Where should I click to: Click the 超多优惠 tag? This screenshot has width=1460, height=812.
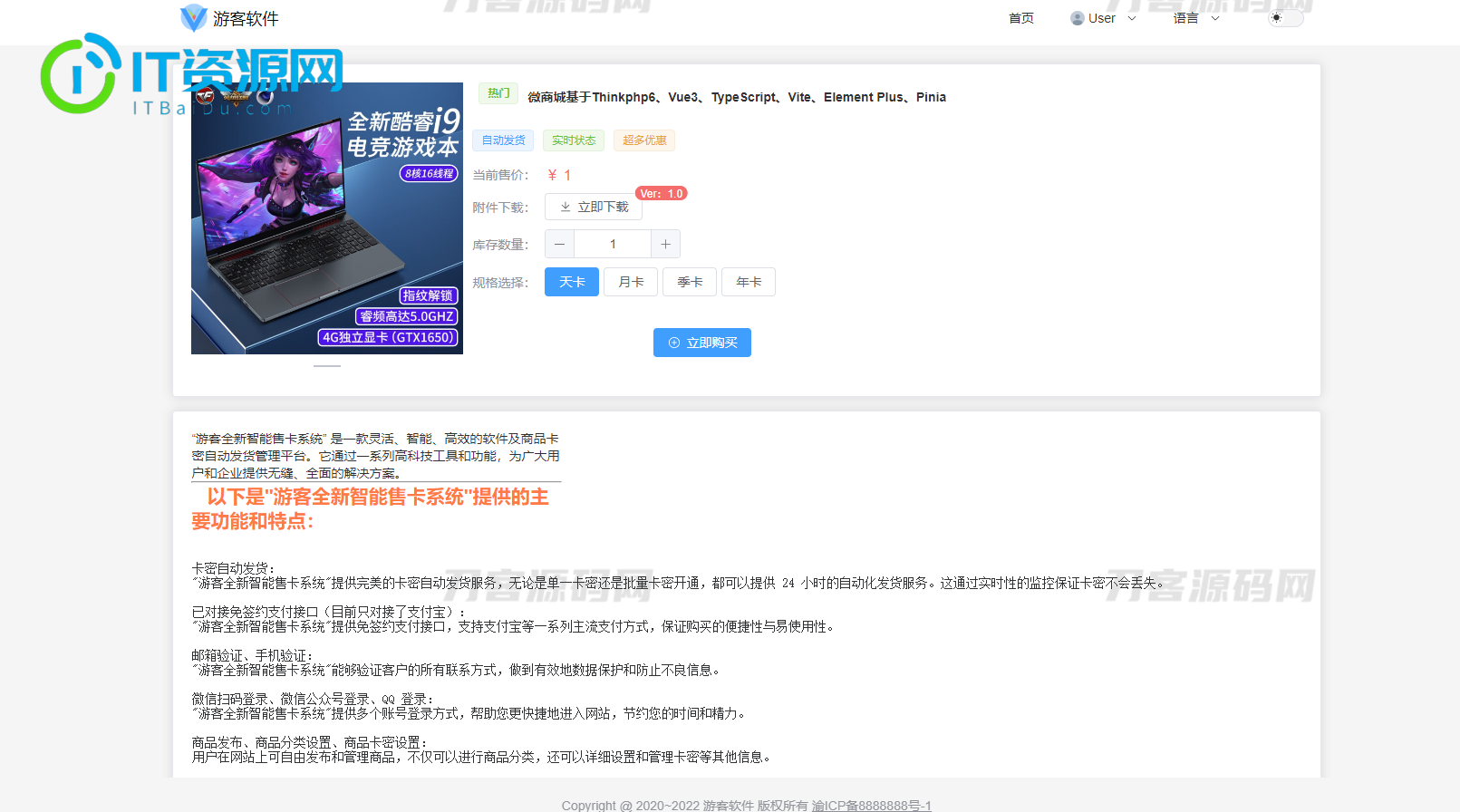click(644, 140)
